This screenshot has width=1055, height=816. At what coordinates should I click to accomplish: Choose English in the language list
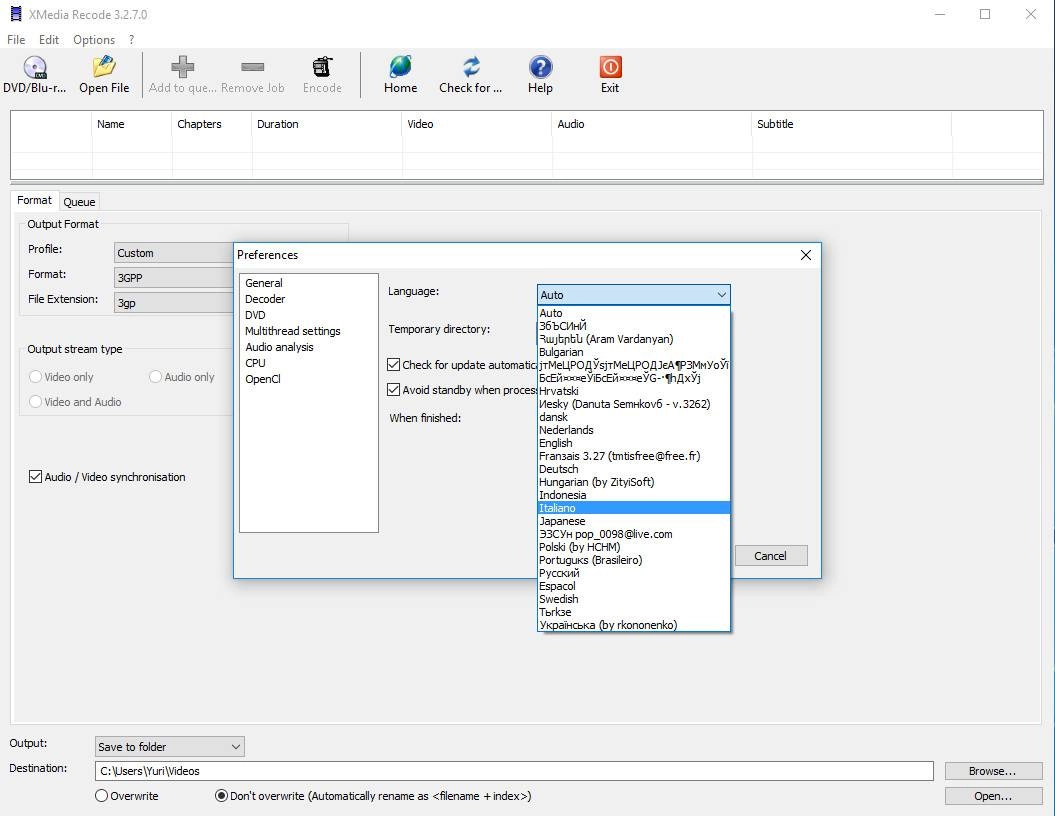pyautogui.click(x=634, y=443)
